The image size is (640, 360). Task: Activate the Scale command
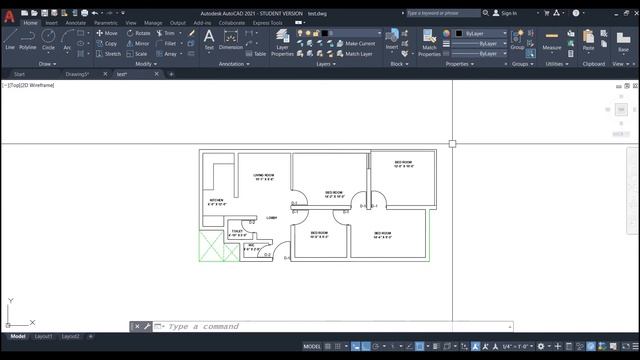137,53
